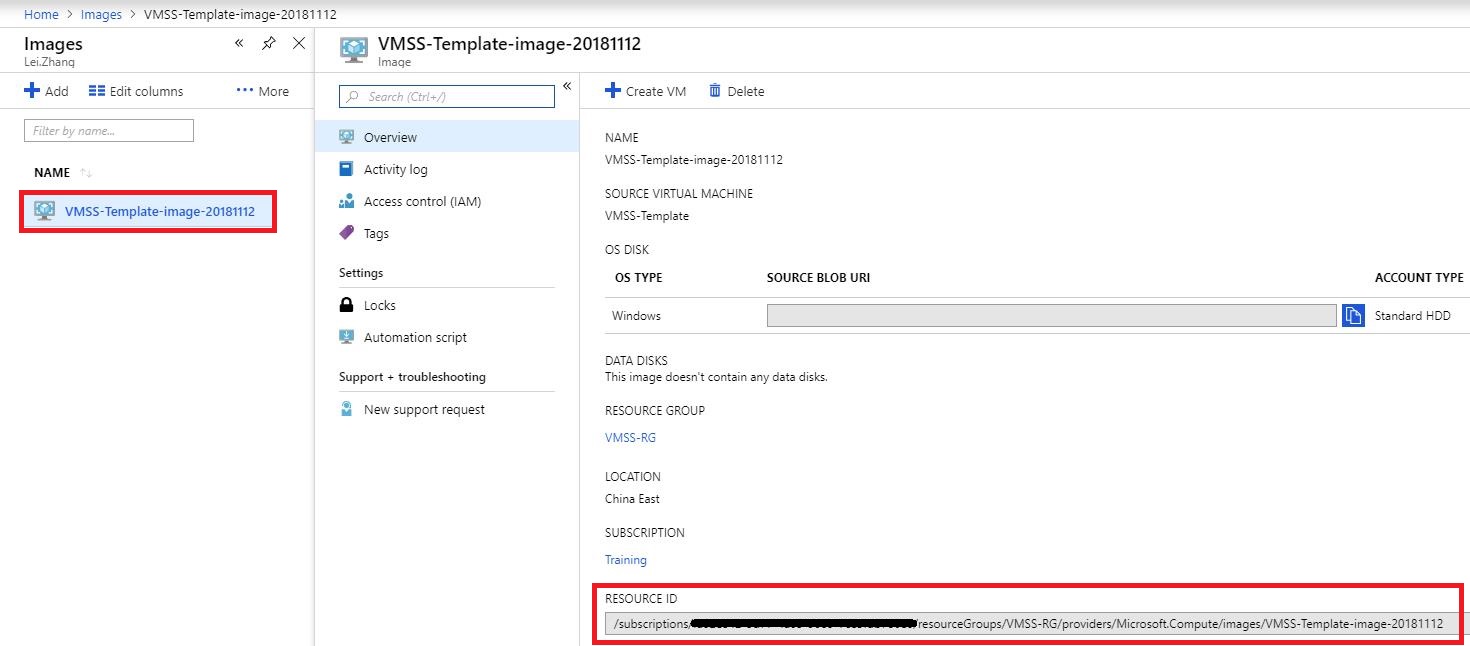Viewport: 1470px width, 646px height.
Task: Click the image icon beside VMSS-Template-image-20181112 row
Action: pos(44,211)
